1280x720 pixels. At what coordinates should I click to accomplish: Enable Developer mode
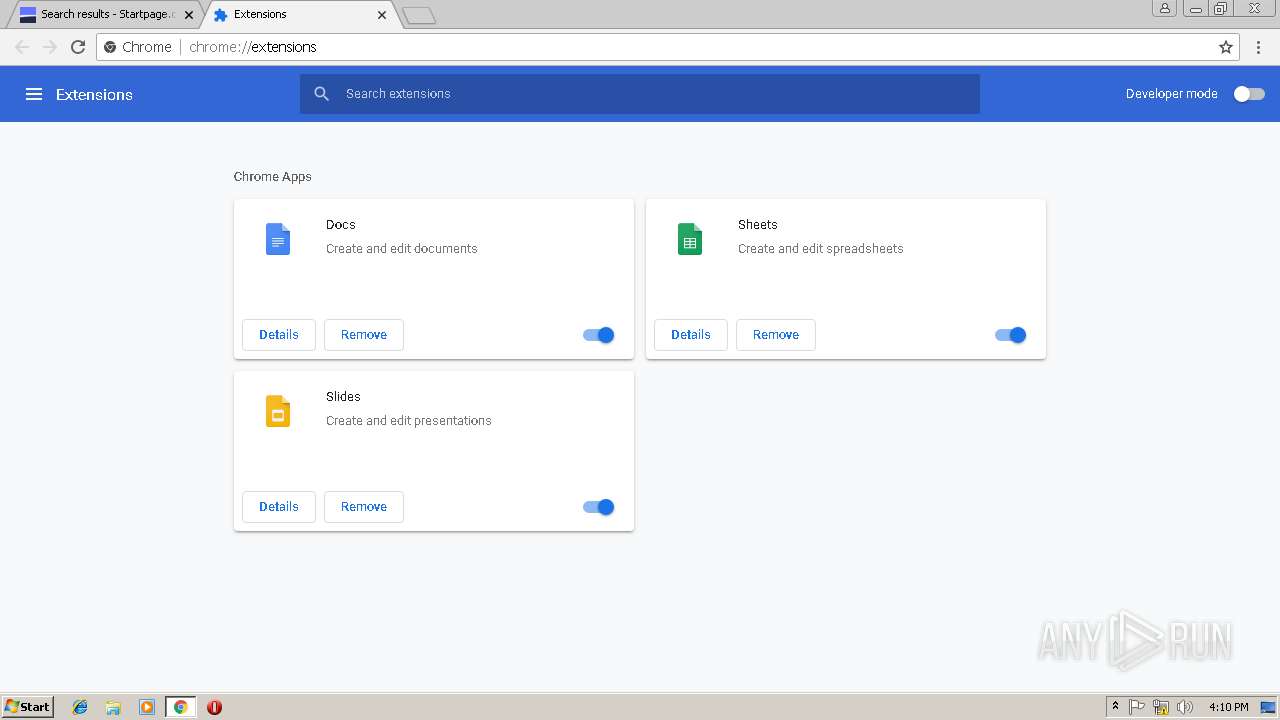pyautogui.click(x=1249, y=94)
